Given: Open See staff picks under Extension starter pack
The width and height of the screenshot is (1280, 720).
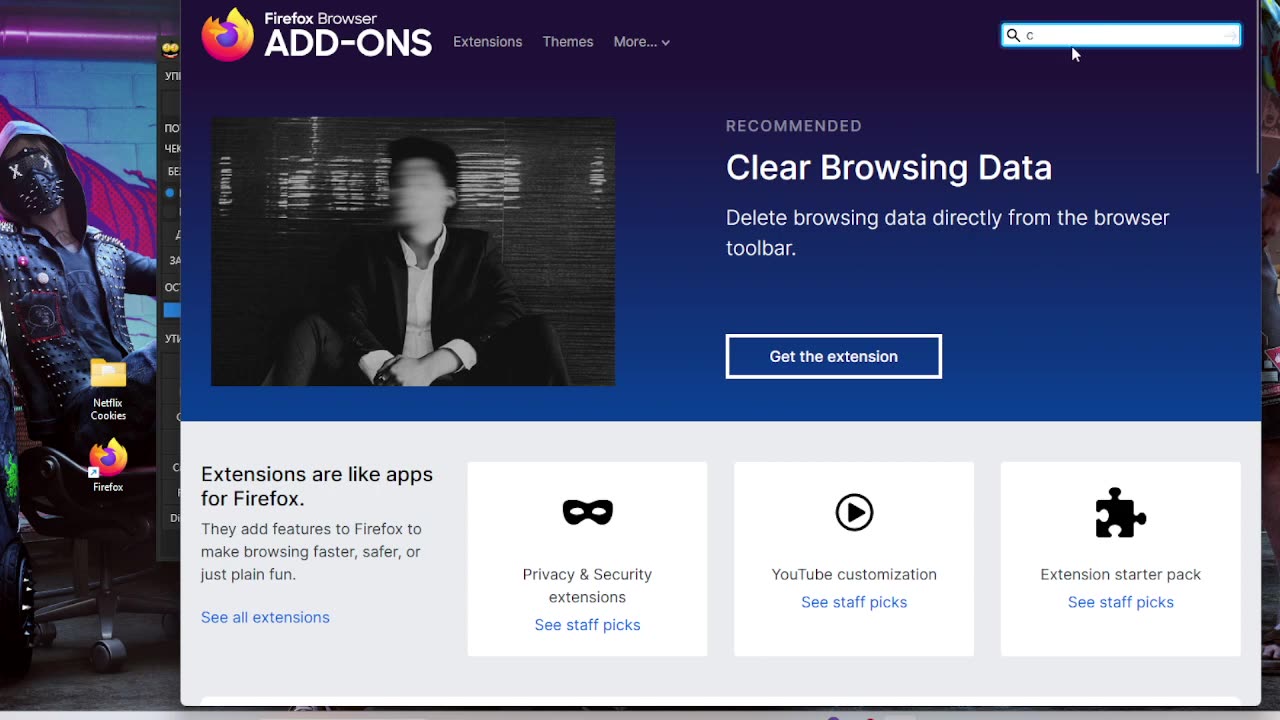Looking at the screenshot, I should point(1120,602).
